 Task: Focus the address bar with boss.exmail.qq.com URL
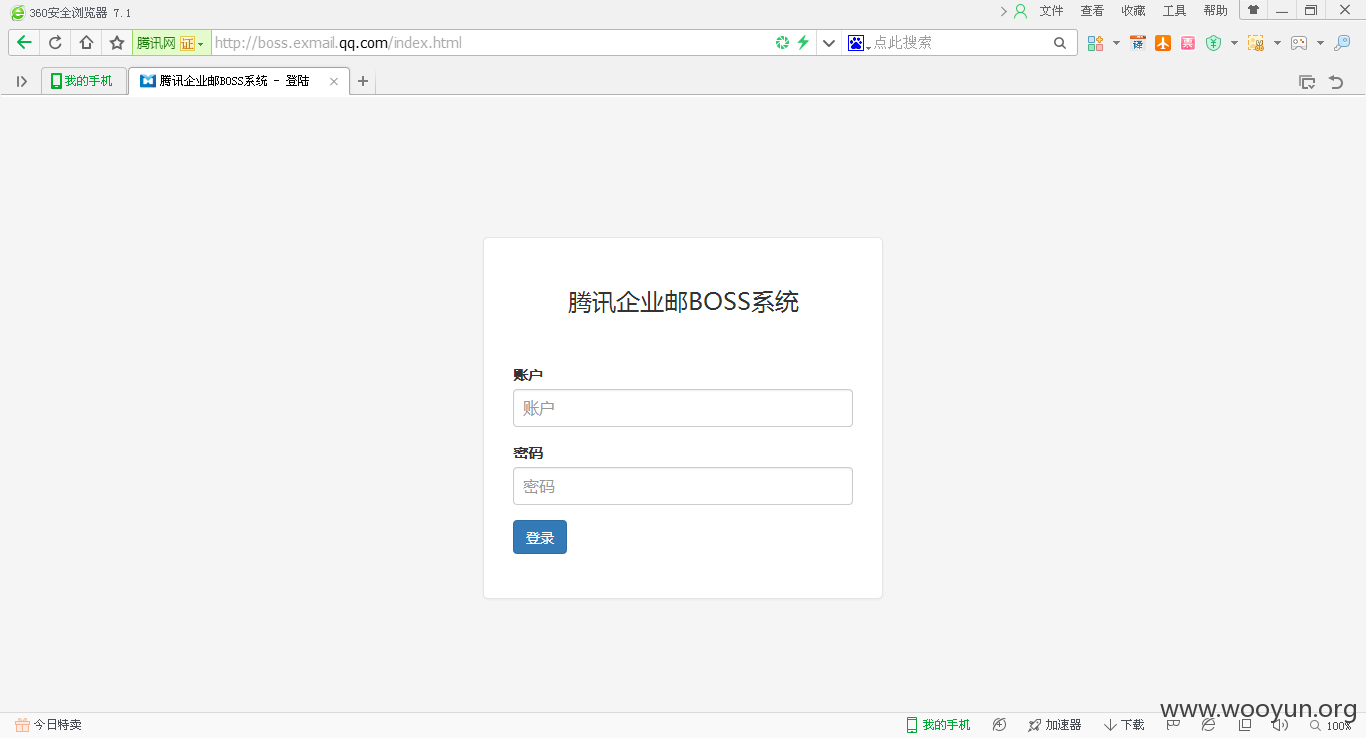490,43
